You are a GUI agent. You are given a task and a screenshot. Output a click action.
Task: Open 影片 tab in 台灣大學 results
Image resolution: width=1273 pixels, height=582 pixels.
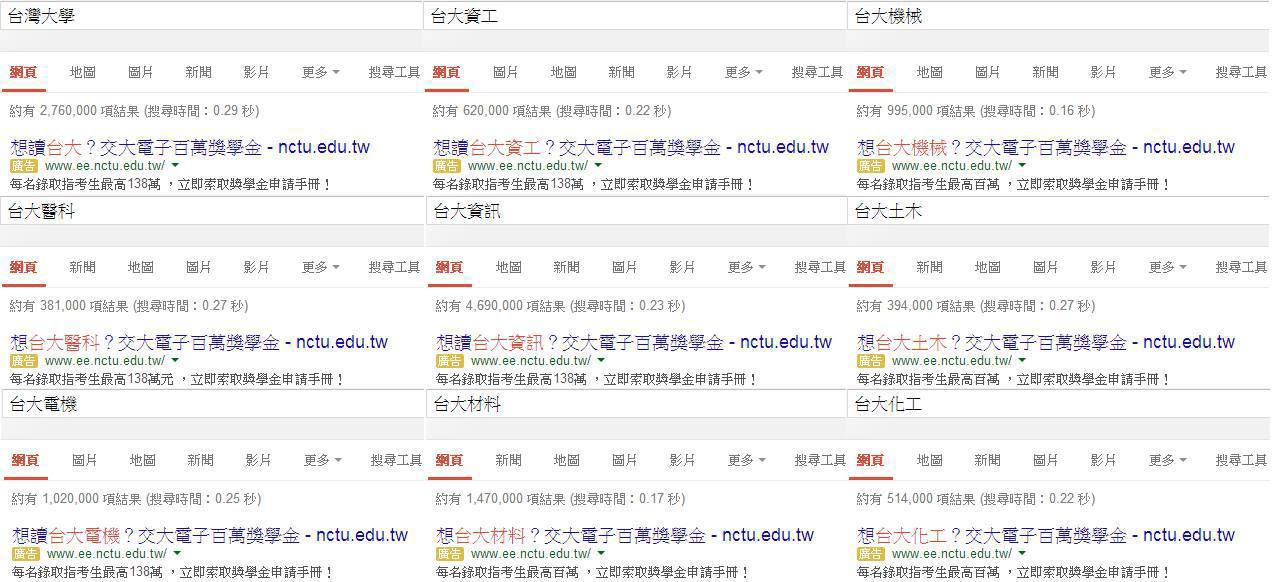(256, 72)
